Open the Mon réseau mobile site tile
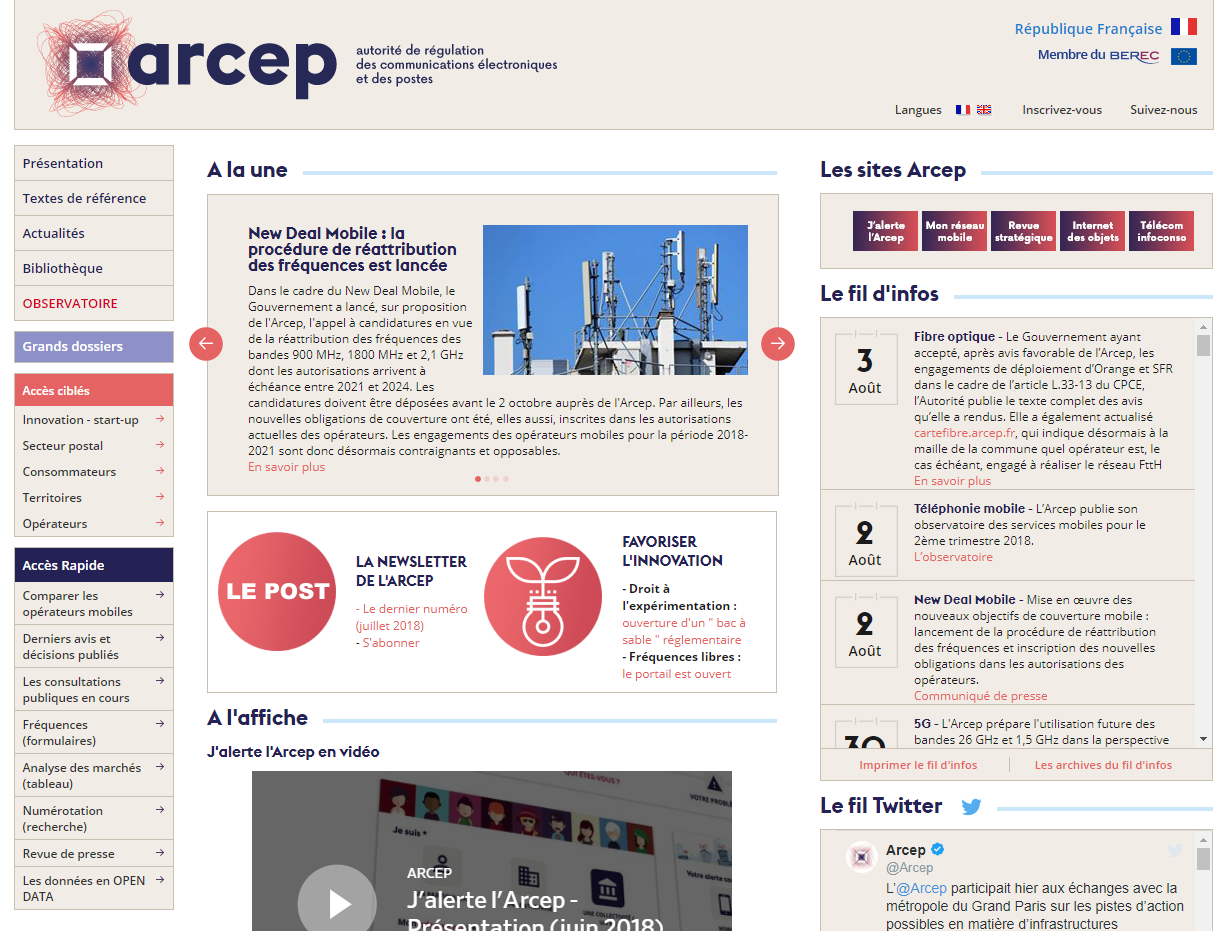This screenshot has width=1219, height=931. (x=954, y=231)
